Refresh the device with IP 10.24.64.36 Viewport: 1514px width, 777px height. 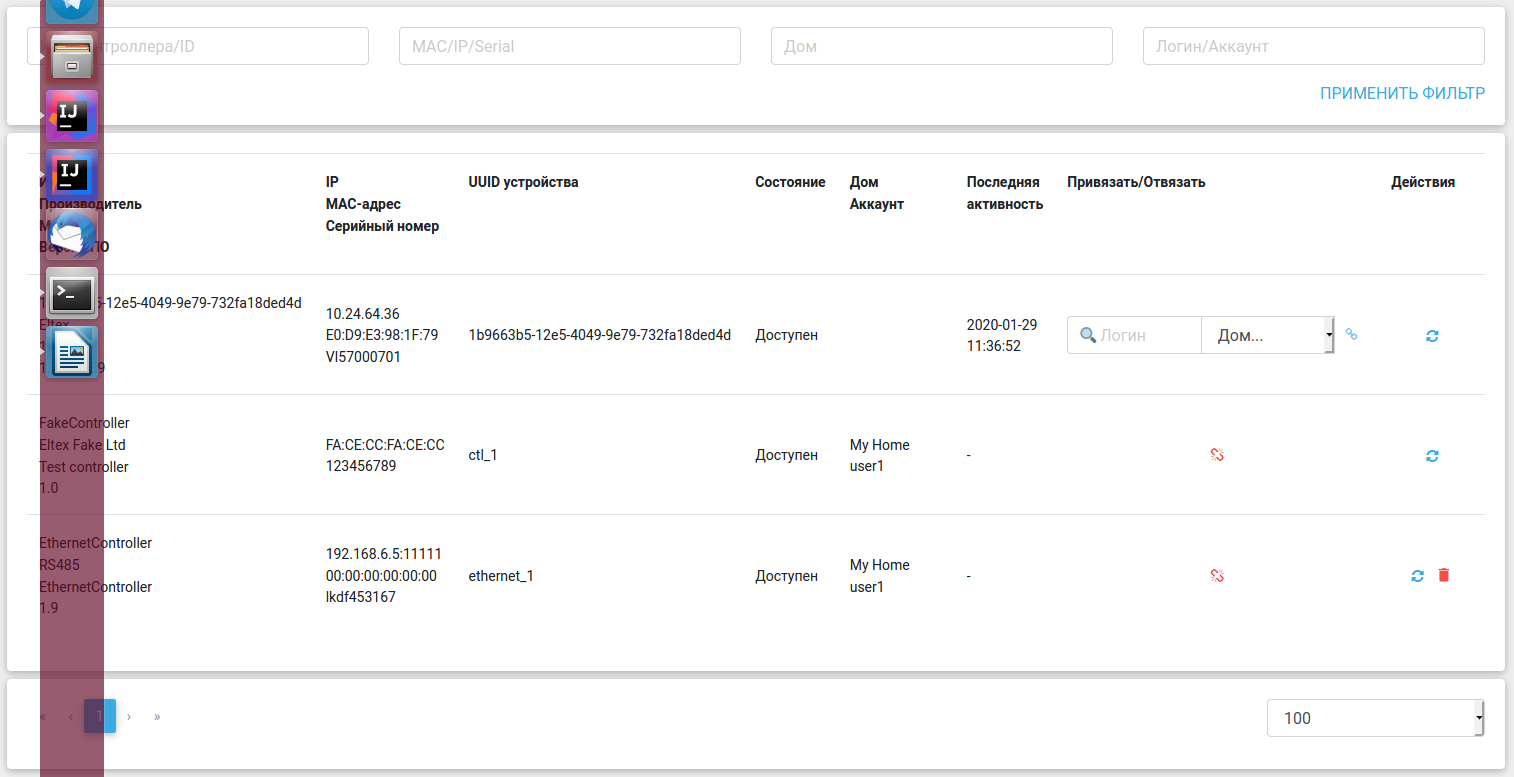tap(1432, 336)
